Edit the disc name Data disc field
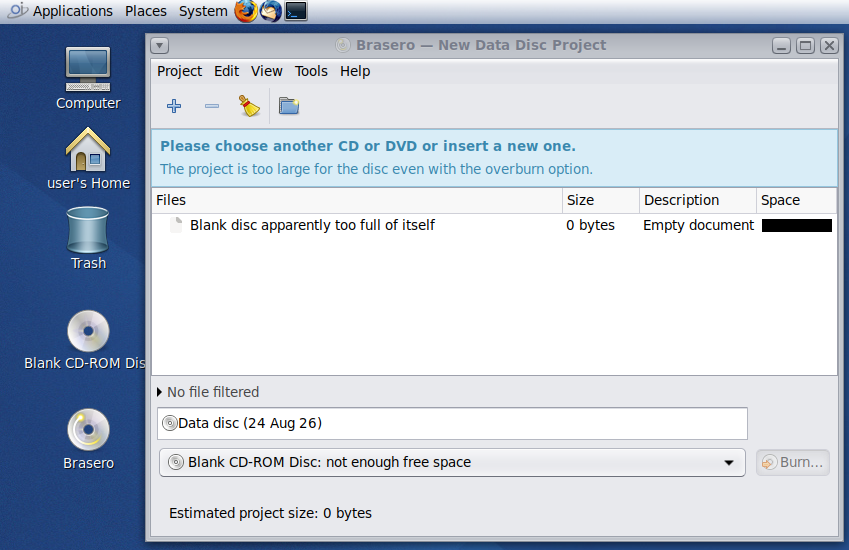849x550 pixels. point(452,423)
